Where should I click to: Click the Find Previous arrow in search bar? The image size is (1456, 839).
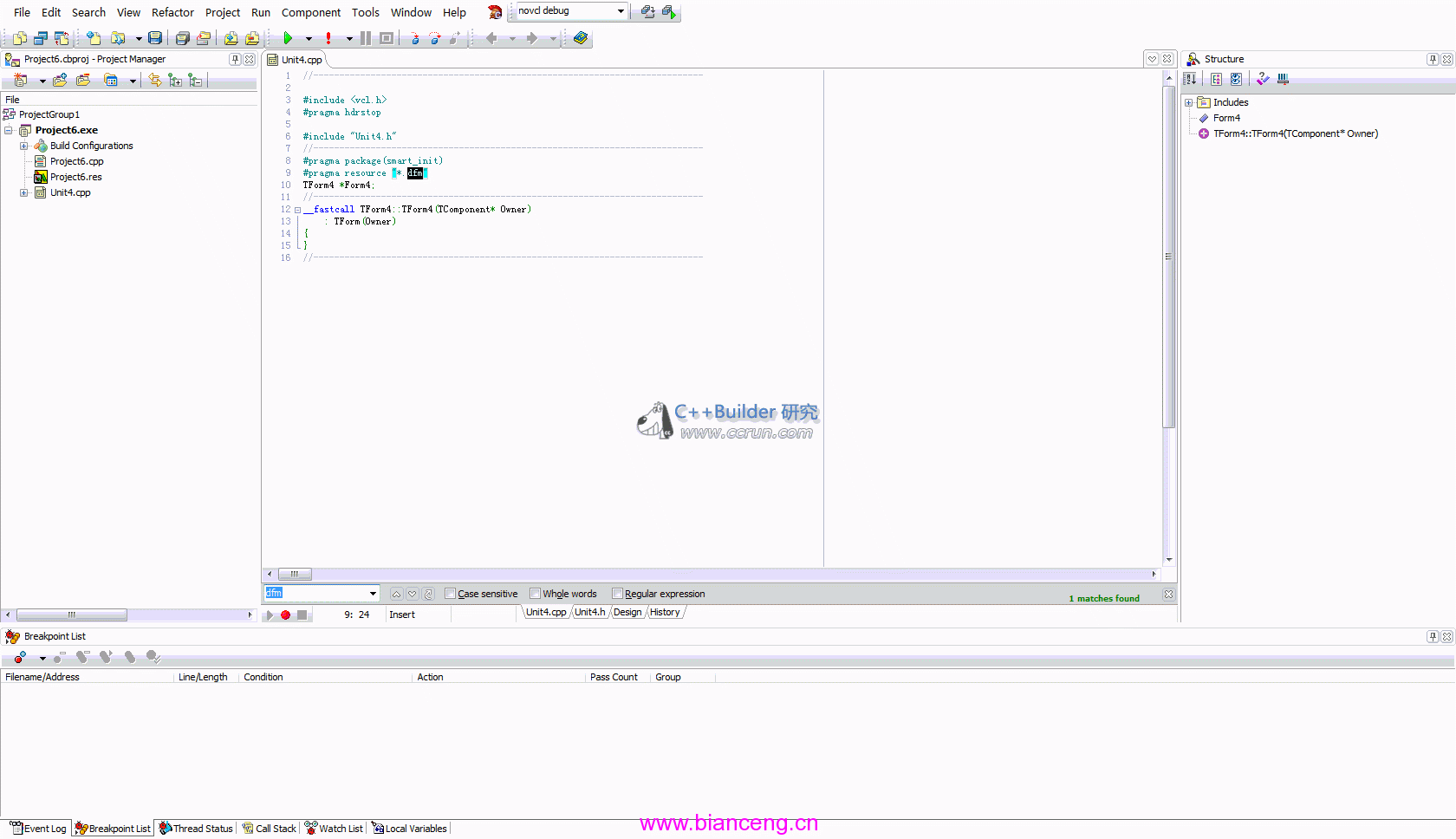pos(396,594)
